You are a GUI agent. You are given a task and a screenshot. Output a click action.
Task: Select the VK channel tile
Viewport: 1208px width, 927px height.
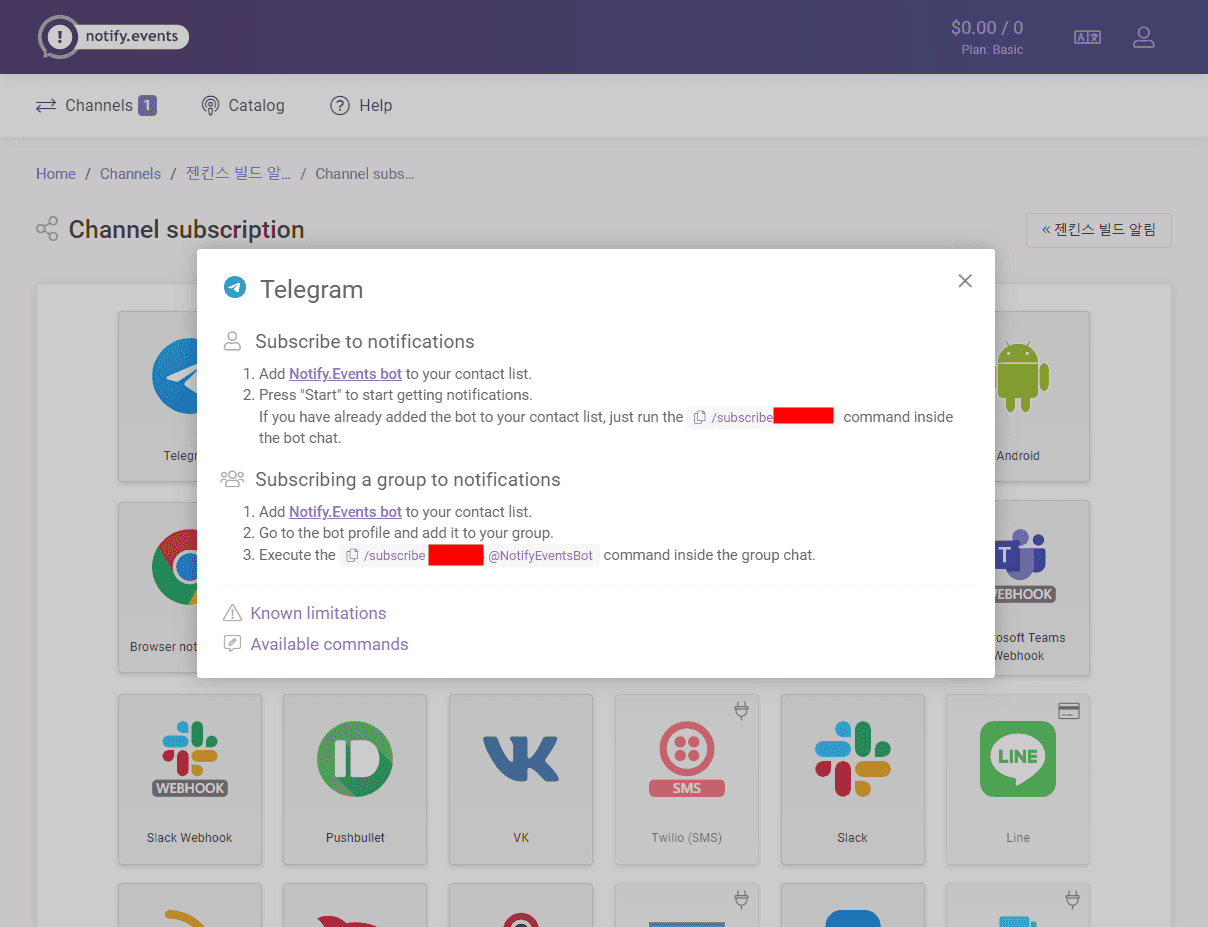tap(521, 779)
